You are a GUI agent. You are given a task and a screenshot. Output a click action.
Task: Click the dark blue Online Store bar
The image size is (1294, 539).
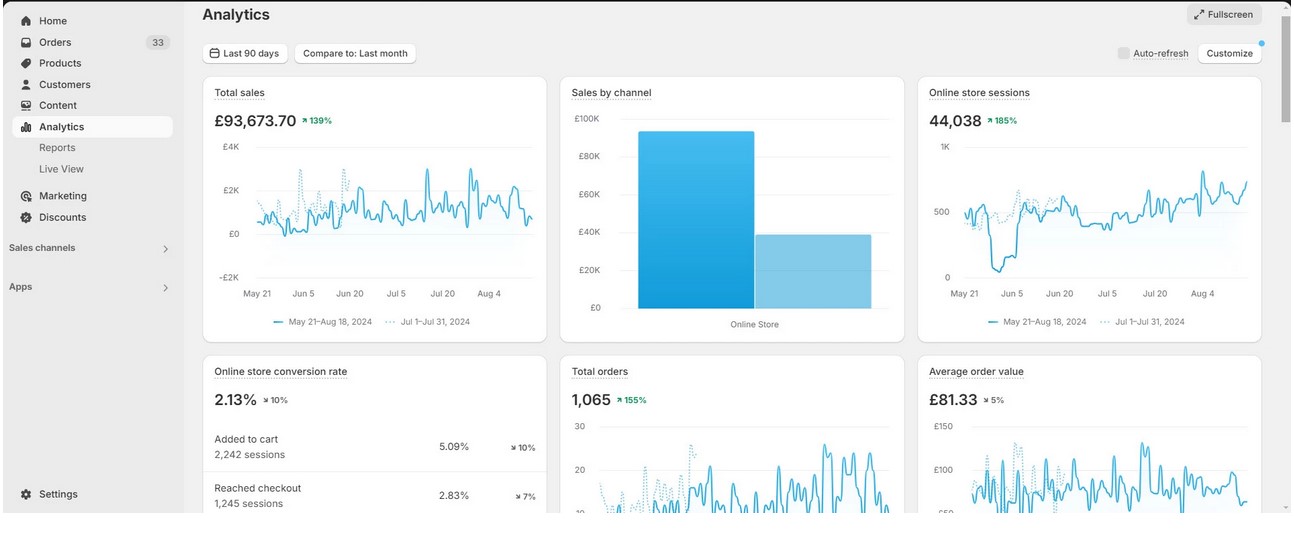[x=696, y=220]
